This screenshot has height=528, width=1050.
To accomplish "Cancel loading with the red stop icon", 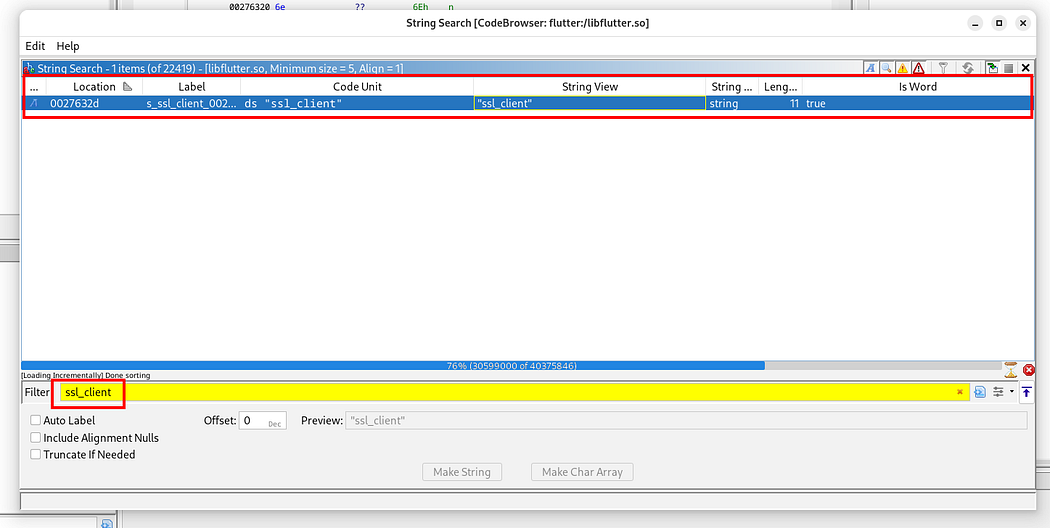I will pyautogui.click(x=1029, y=370).
